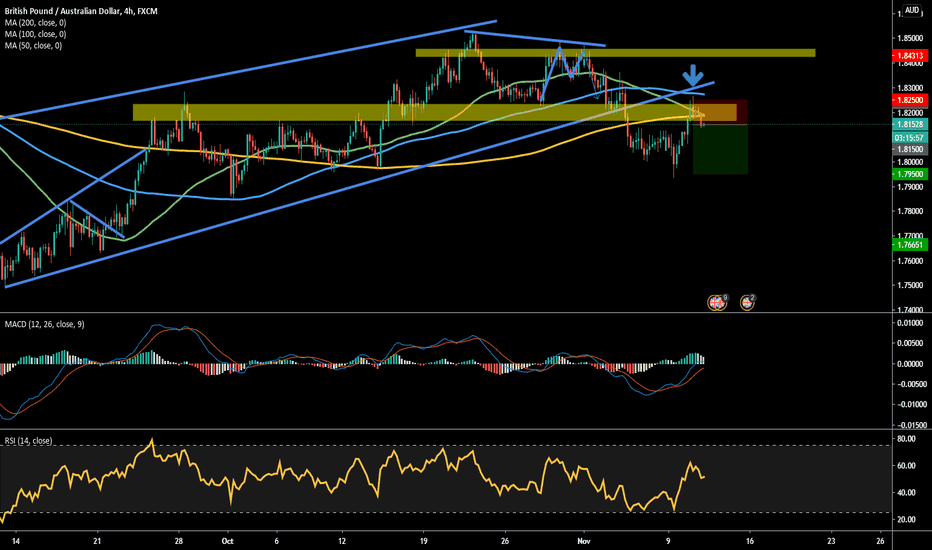This screenshot has width=932, height=550.
Task: Click -0.00500 on the MACD scale
Action: (910, 384)
